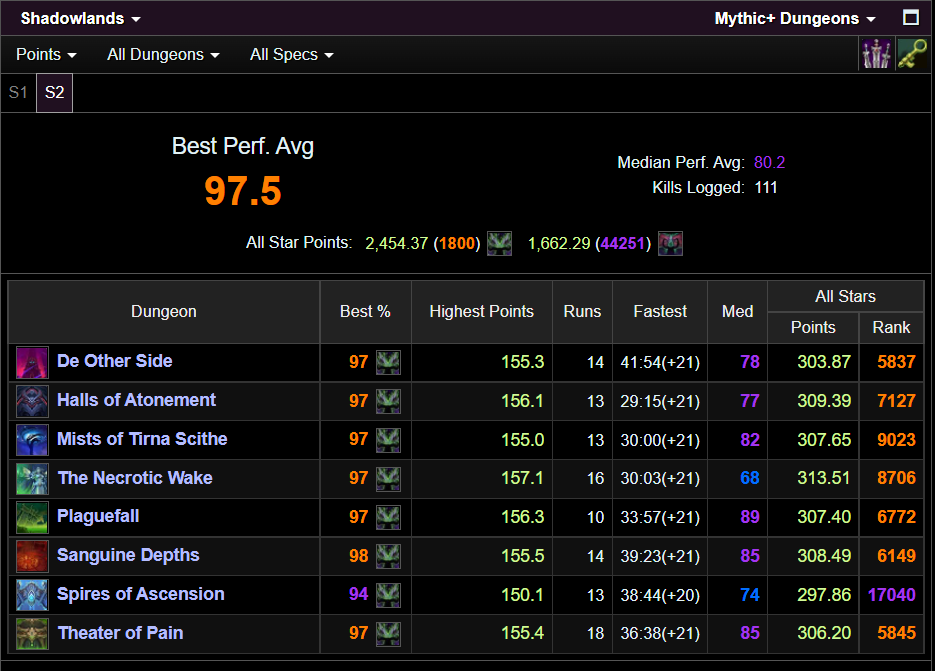
Task: Click Spires of Ascension dungeon icon
Action: pyautogui.click(x=32, y=595)
